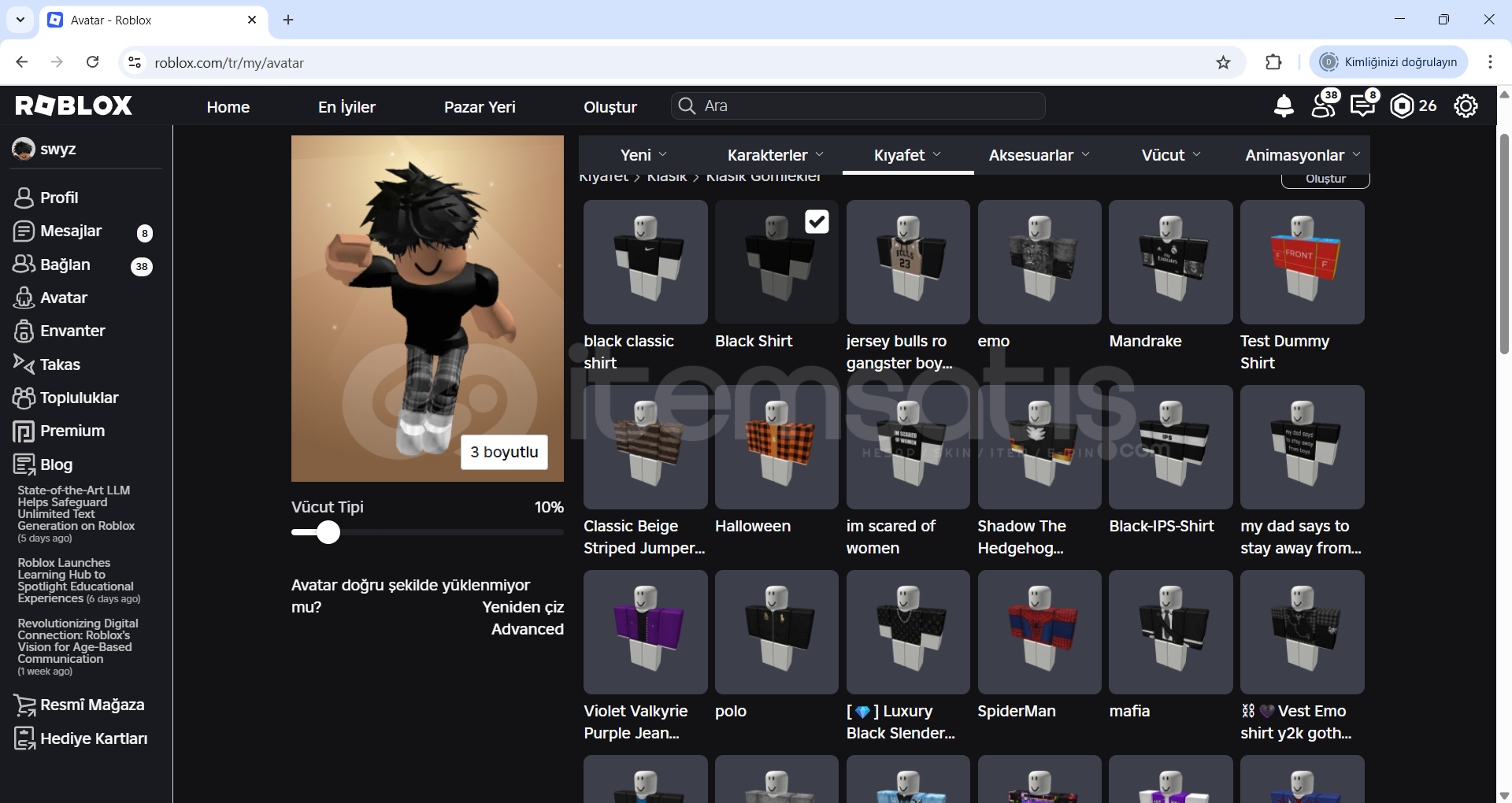Viewport: 1512px width, 803px height.
Task: Uncheck the equipped Black Shirt checkbox
Action: click(x=817, y=222)
